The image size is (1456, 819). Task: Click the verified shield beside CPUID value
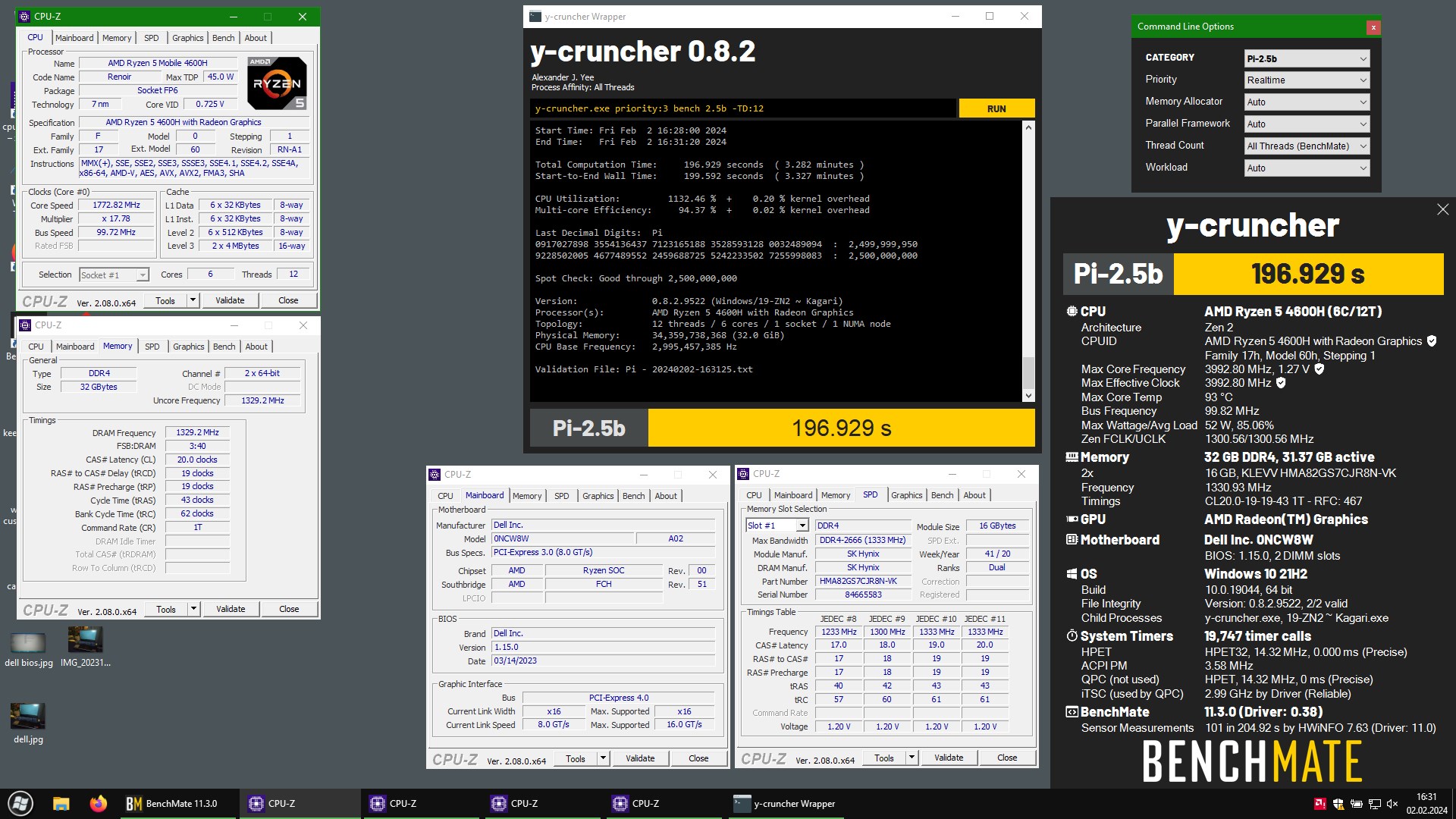tap(1432, 341)
